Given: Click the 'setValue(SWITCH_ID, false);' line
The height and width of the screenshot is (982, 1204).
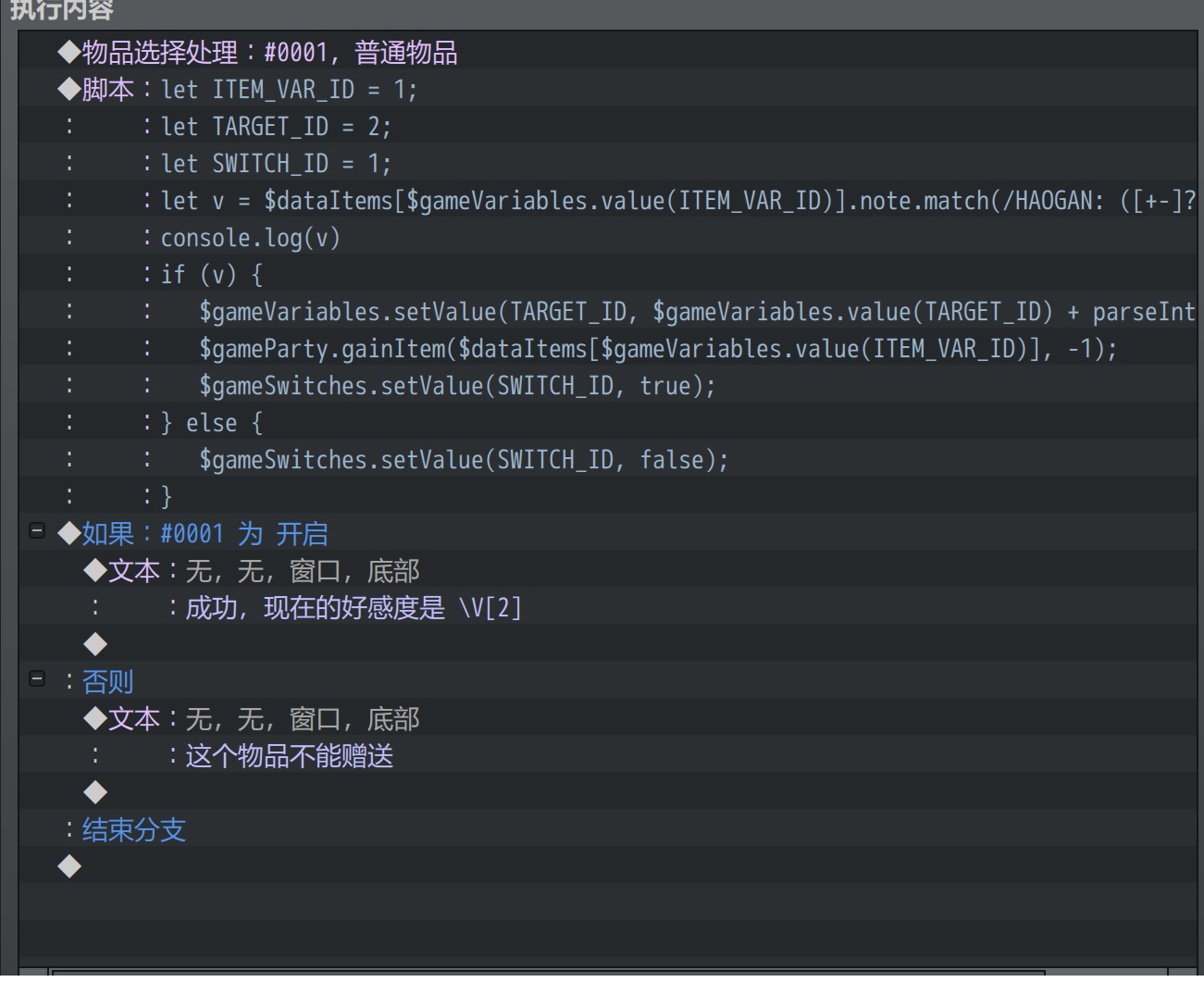Looking at the screenshot, I should click(x=608, y=458).
